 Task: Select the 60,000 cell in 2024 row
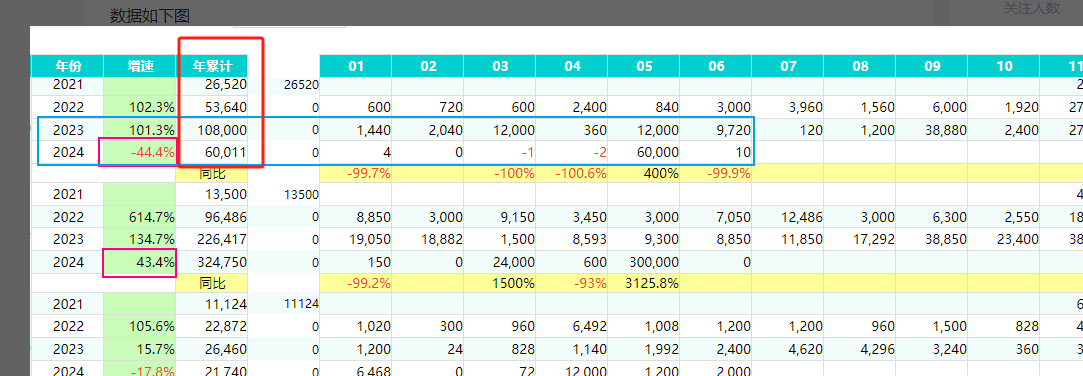click(x=644, y=152)
